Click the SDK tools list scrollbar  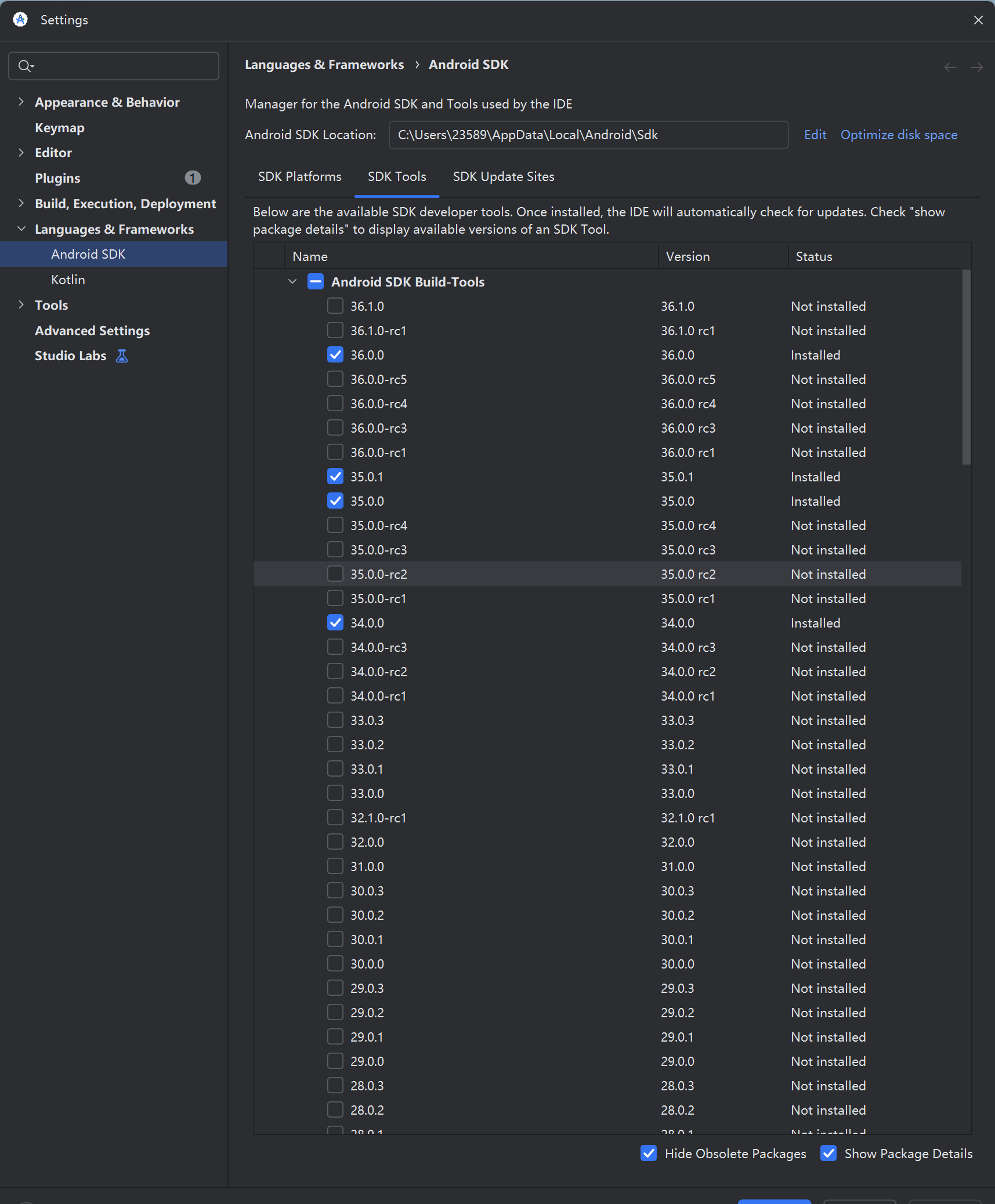coord(966,367)
